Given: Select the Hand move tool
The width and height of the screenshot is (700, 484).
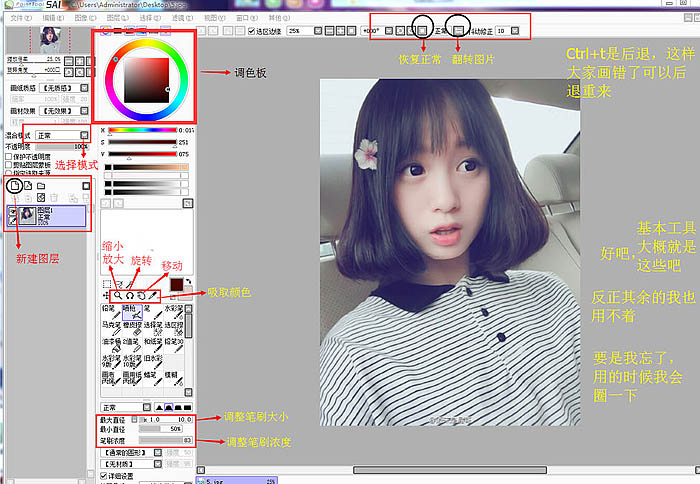Looking at the screenshot, I should [141, 295].
